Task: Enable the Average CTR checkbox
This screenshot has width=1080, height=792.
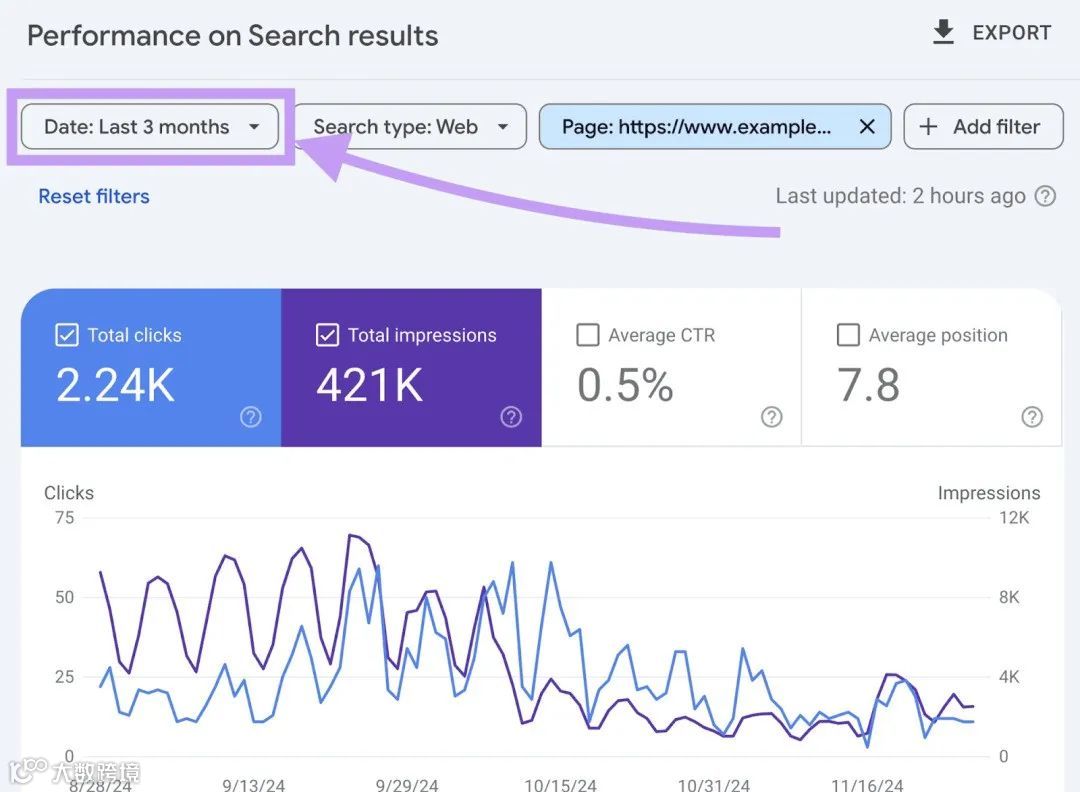Action: pyautogui.click(x=588, y=335)
